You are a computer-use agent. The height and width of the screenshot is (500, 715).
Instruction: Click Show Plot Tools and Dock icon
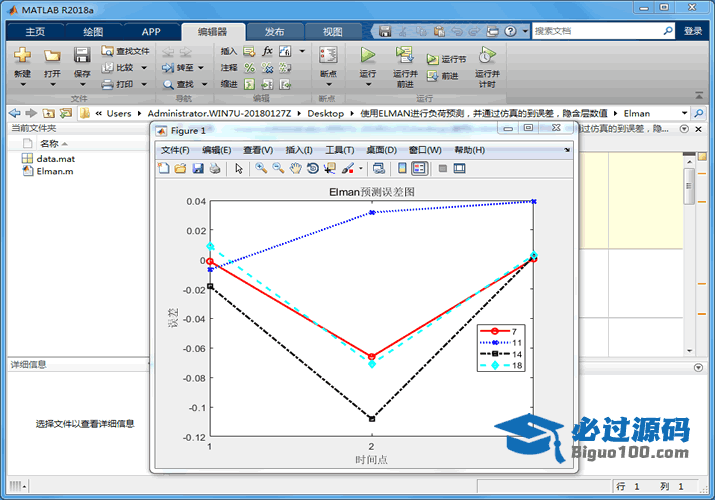coord(459,168)
